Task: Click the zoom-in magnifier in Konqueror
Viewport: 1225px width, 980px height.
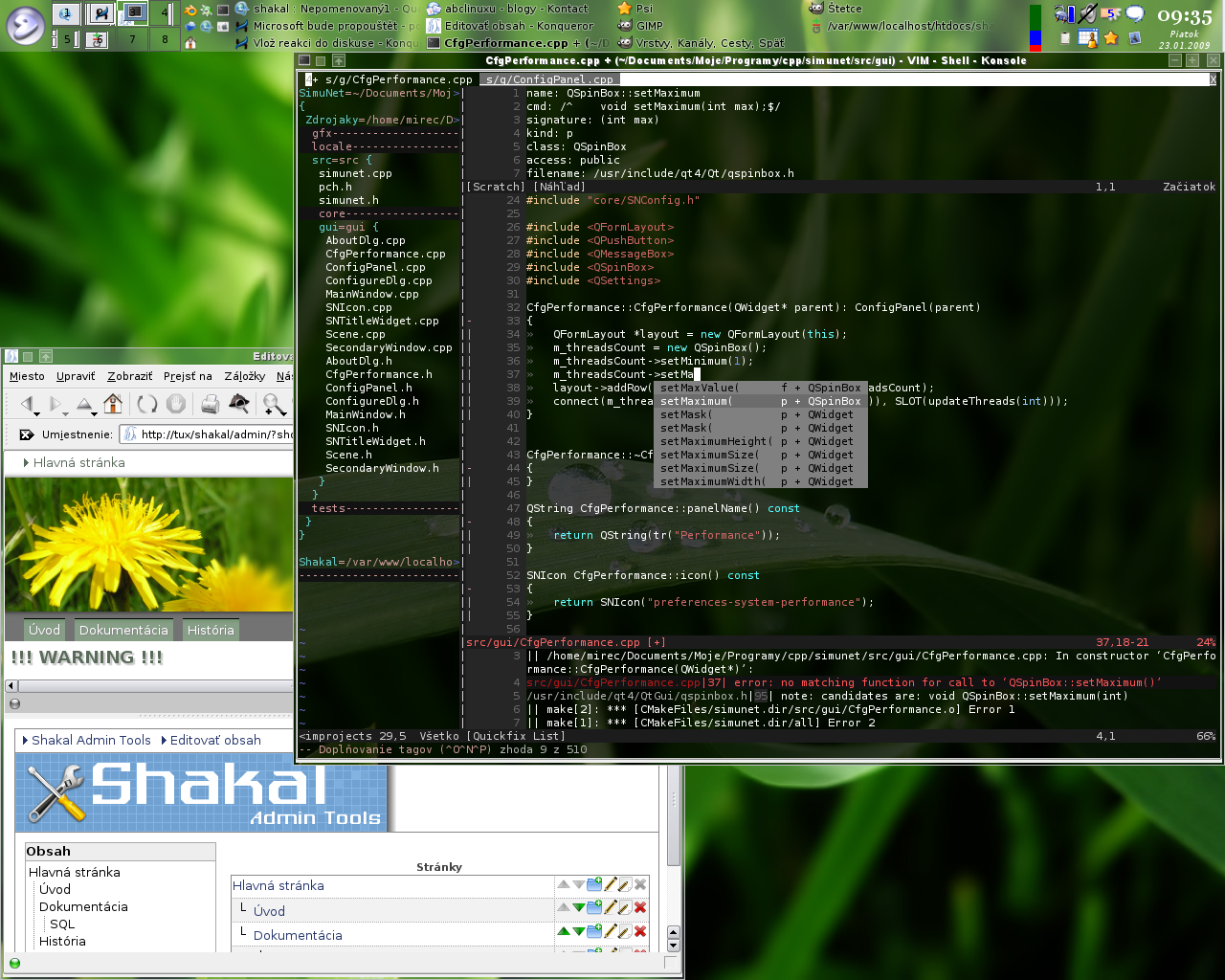Action: (x=273, y=404)
